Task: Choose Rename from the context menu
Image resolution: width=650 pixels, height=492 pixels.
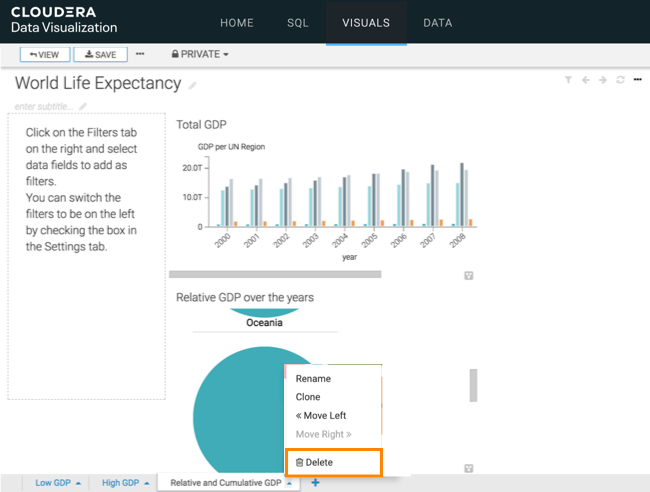Action: point(313,379)
